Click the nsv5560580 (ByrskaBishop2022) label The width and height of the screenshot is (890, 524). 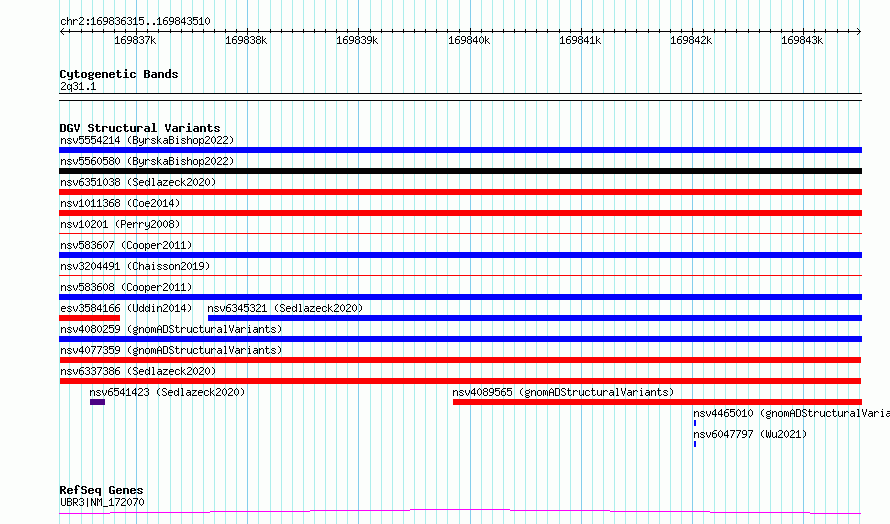tap(147, 161)
